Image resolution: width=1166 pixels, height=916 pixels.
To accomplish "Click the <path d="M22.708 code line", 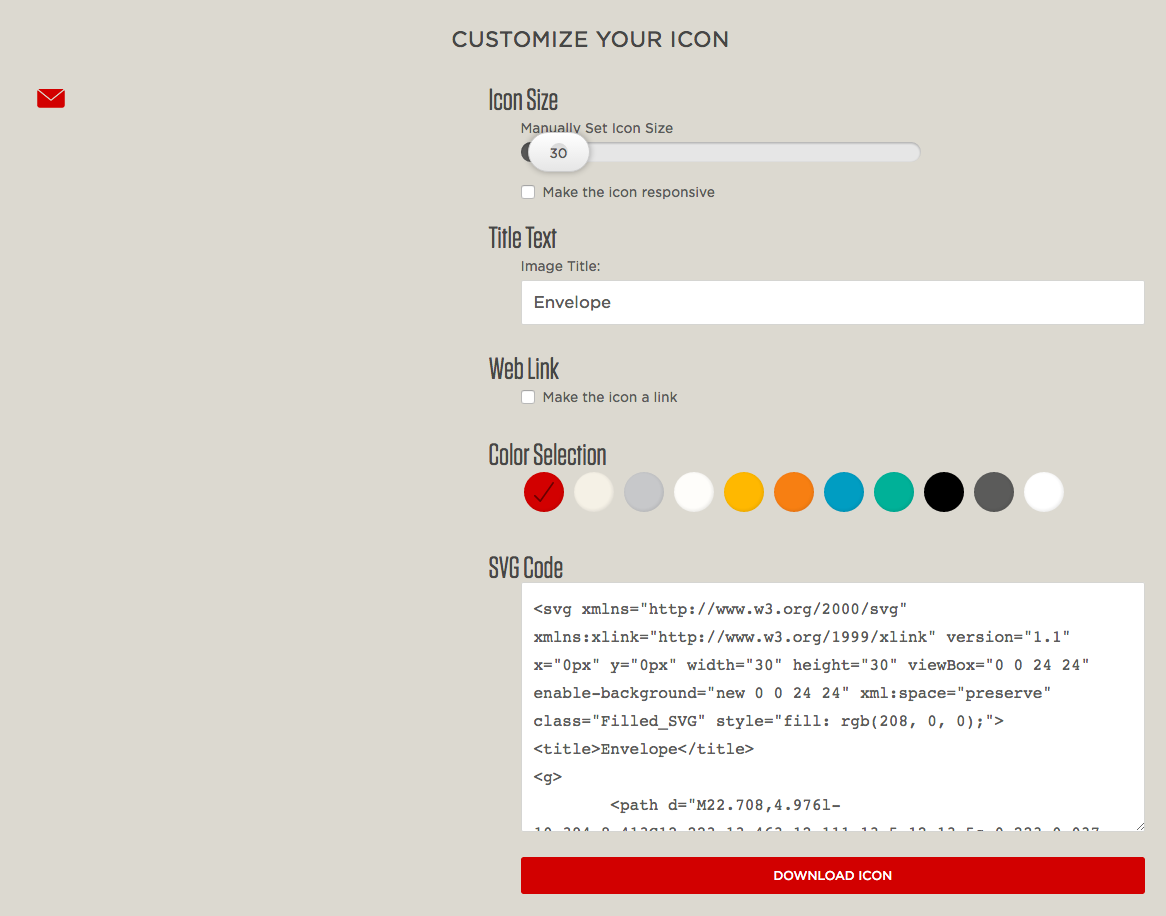I will click(x=725, y=805).
